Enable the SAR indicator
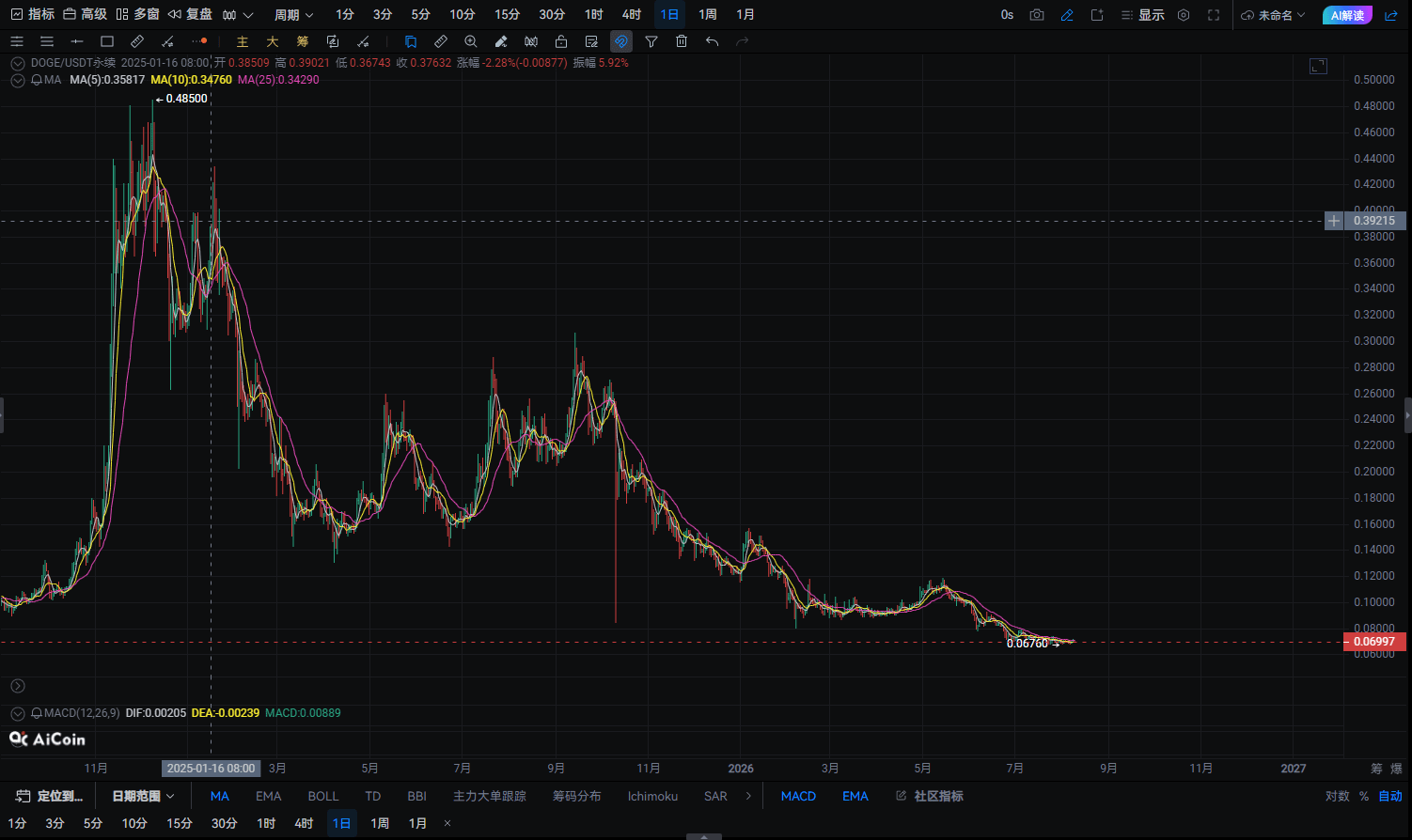 (715, 796)
